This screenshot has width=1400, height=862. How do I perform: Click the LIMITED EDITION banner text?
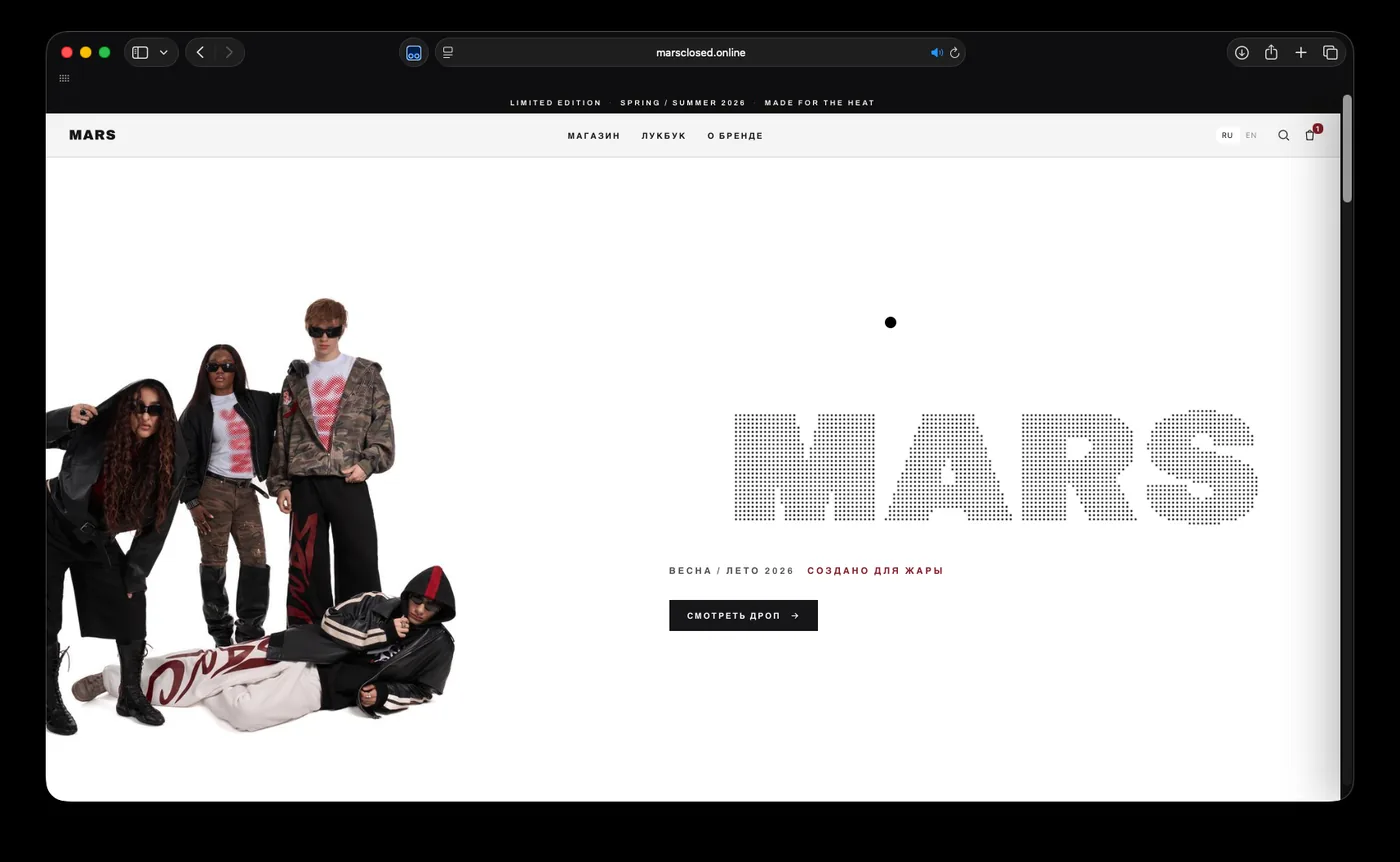(556, 103)
